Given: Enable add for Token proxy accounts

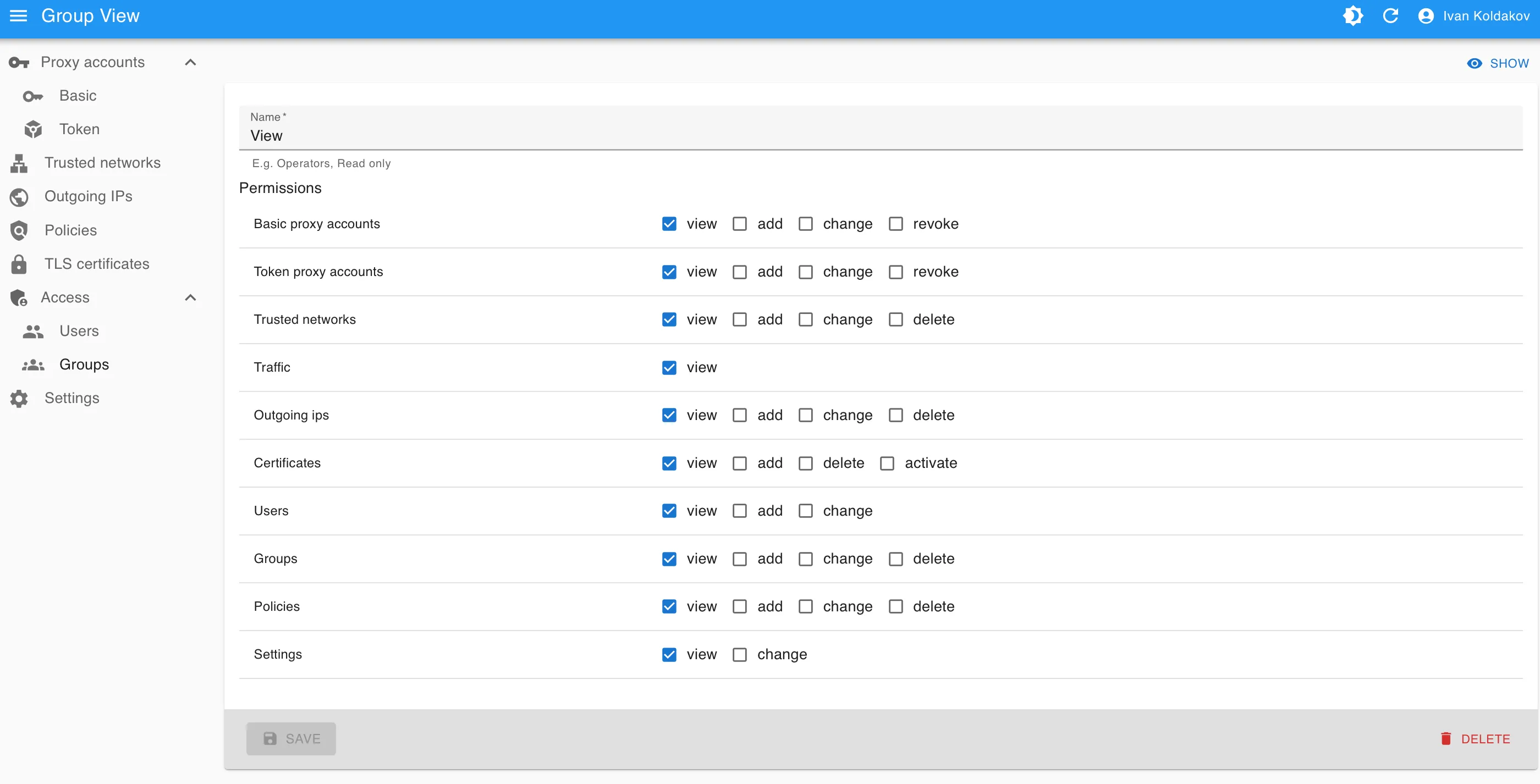Looking at the screenshot, I should point(740,272).
